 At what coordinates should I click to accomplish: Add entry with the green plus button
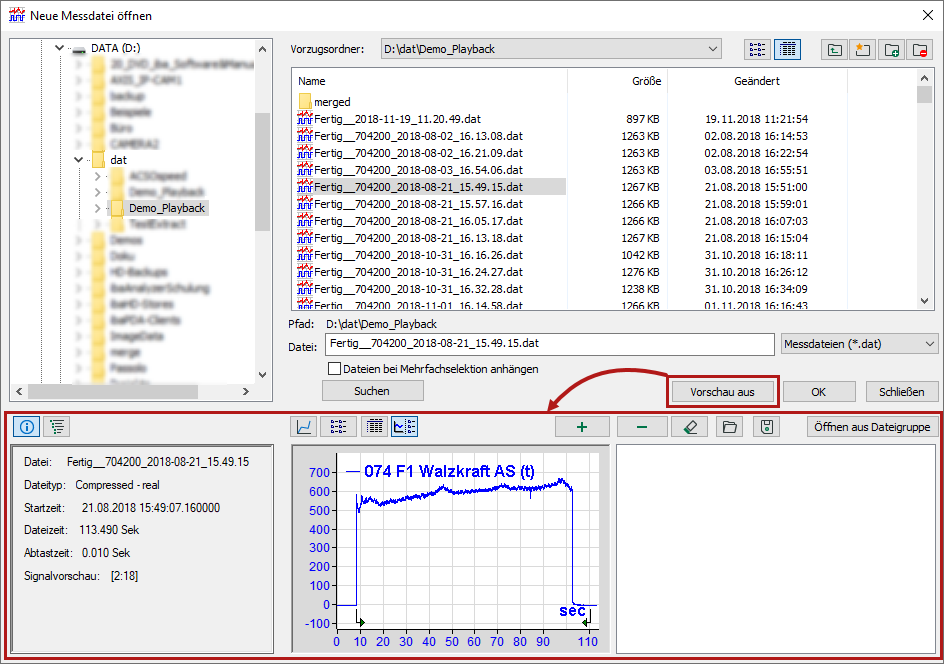pyautogui.click(x=582, y=427)
